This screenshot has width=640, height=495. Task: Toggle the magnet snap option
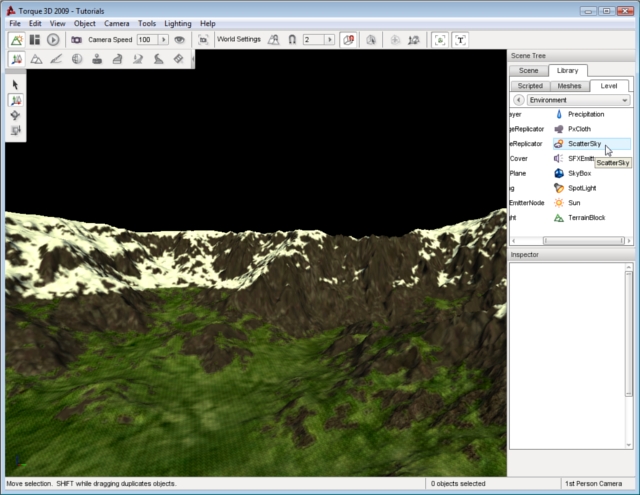(292, 39)
